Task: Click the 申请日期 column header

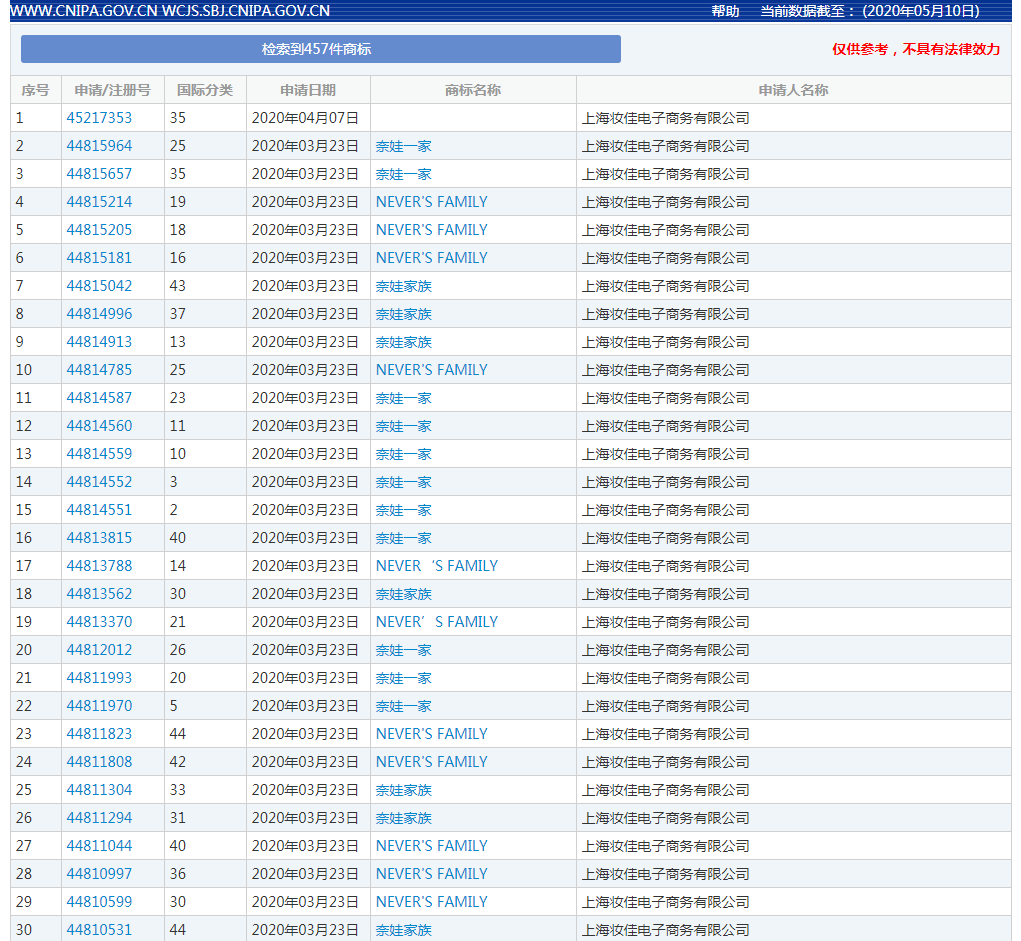Action: pyautogui.click(x=308, y=90)
